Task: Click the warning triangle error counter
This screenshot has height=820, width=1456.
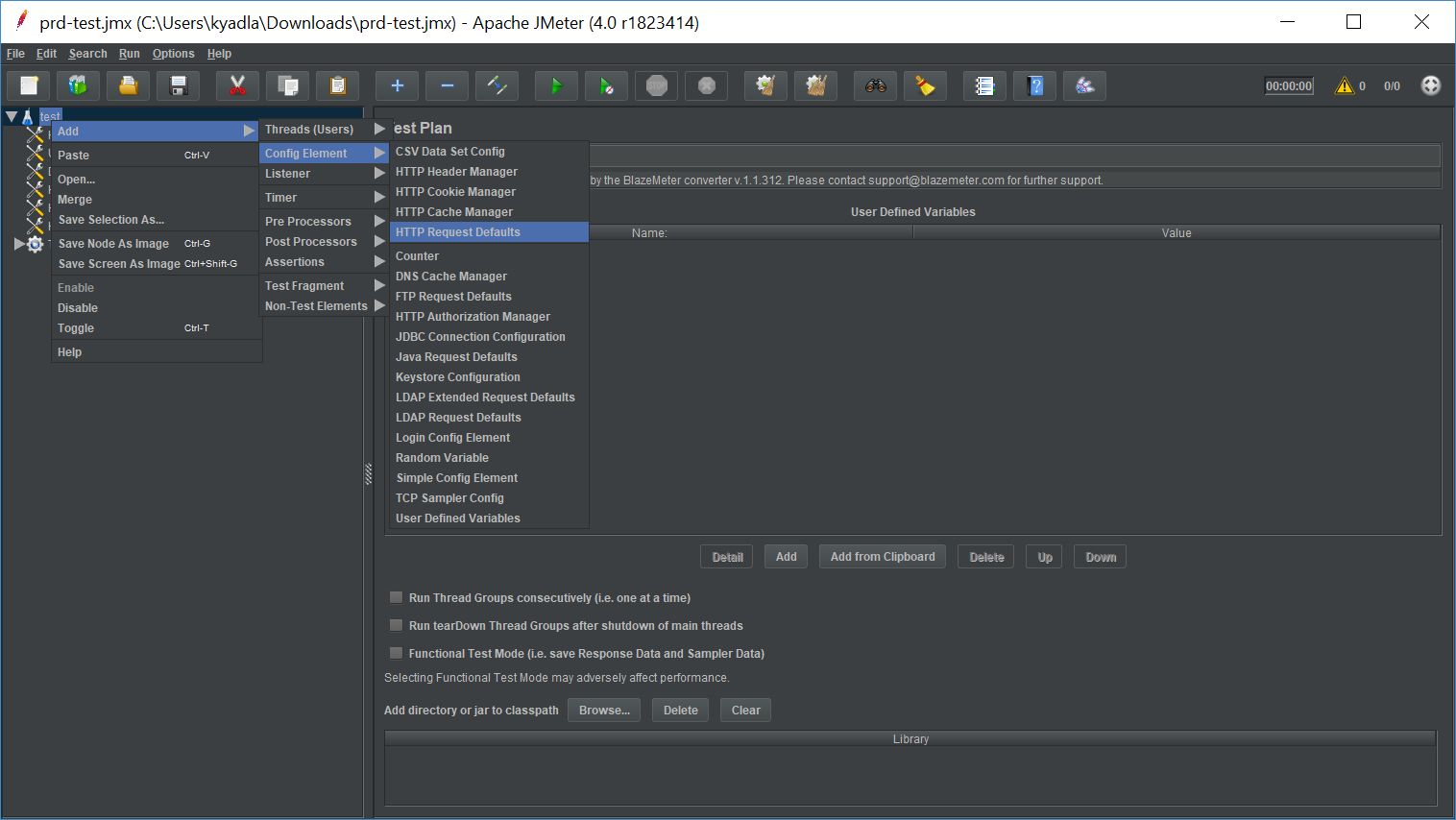Action: (x=1345, y=85)
